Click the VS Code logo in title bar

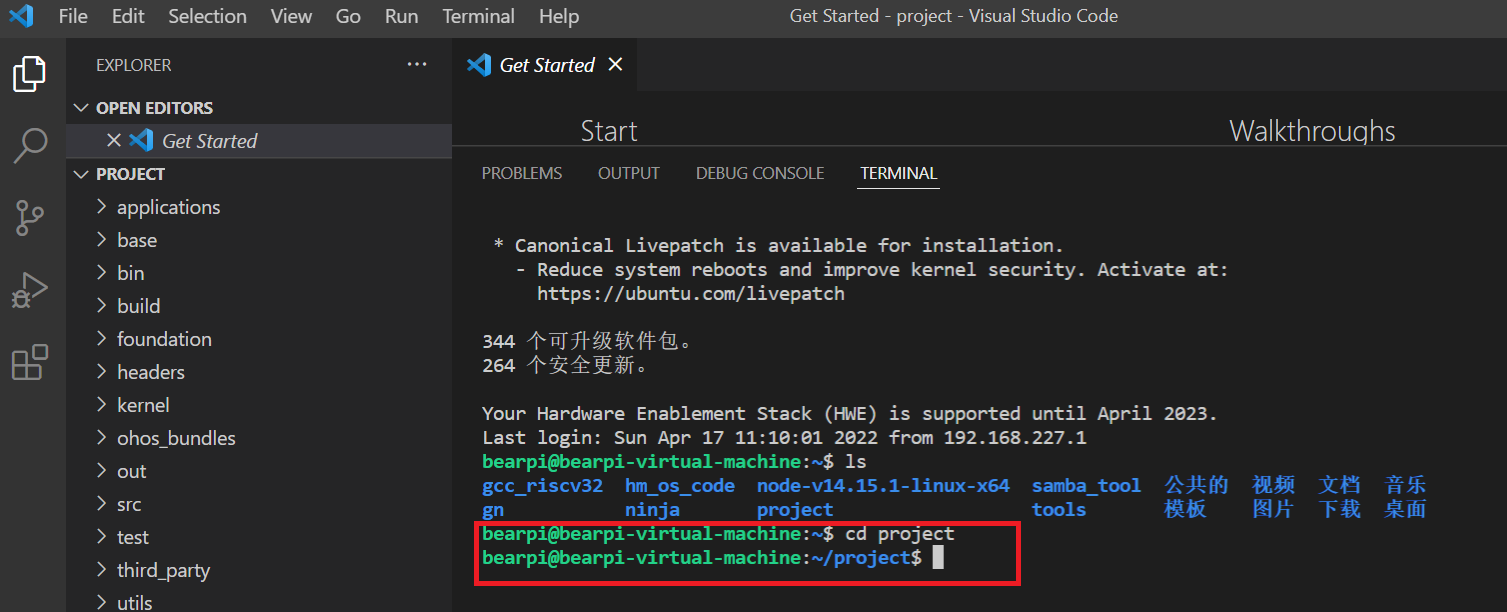pyautogui.click(x=21, y=16)
